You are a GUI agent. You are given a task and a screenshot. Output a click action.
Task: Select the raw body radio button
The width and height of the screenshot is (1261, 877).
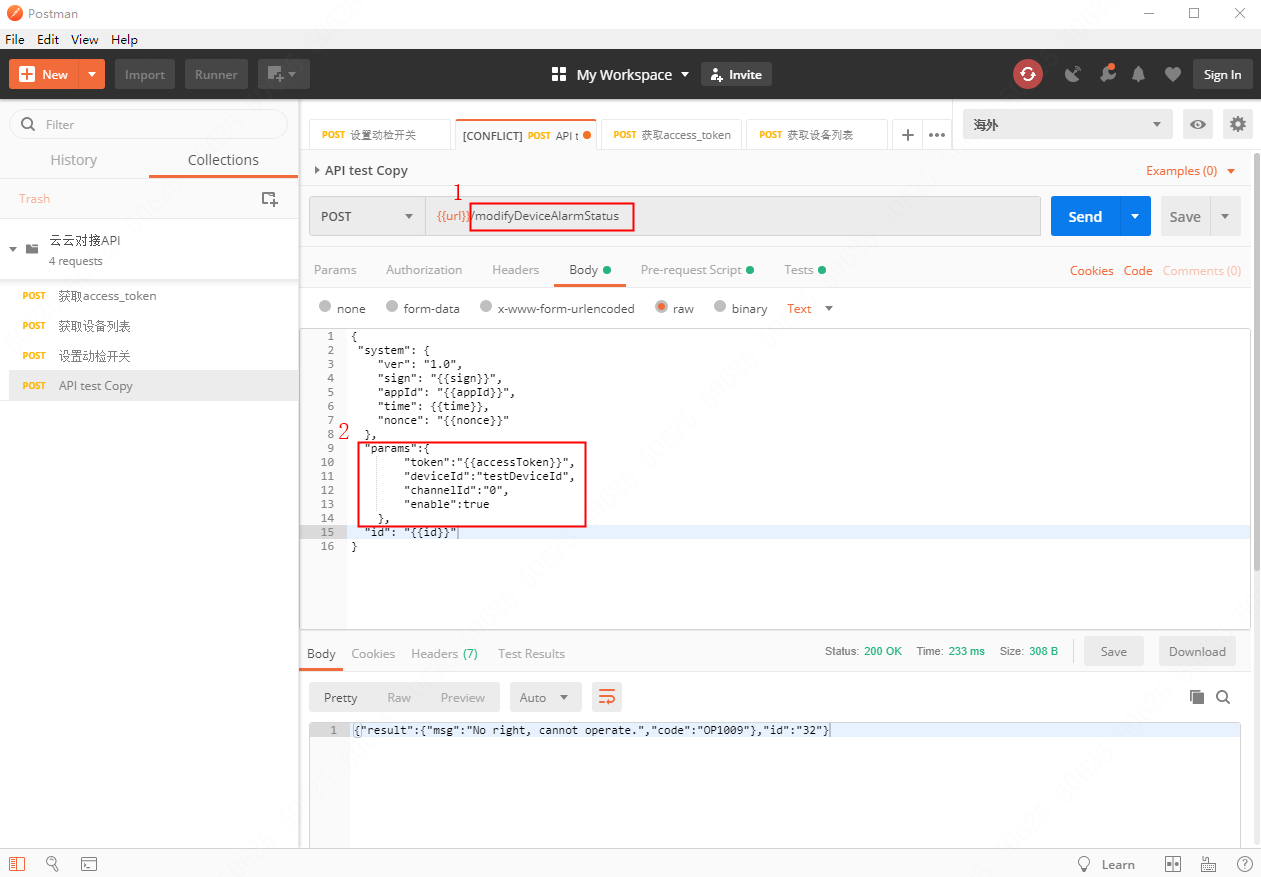pos(661,307)
